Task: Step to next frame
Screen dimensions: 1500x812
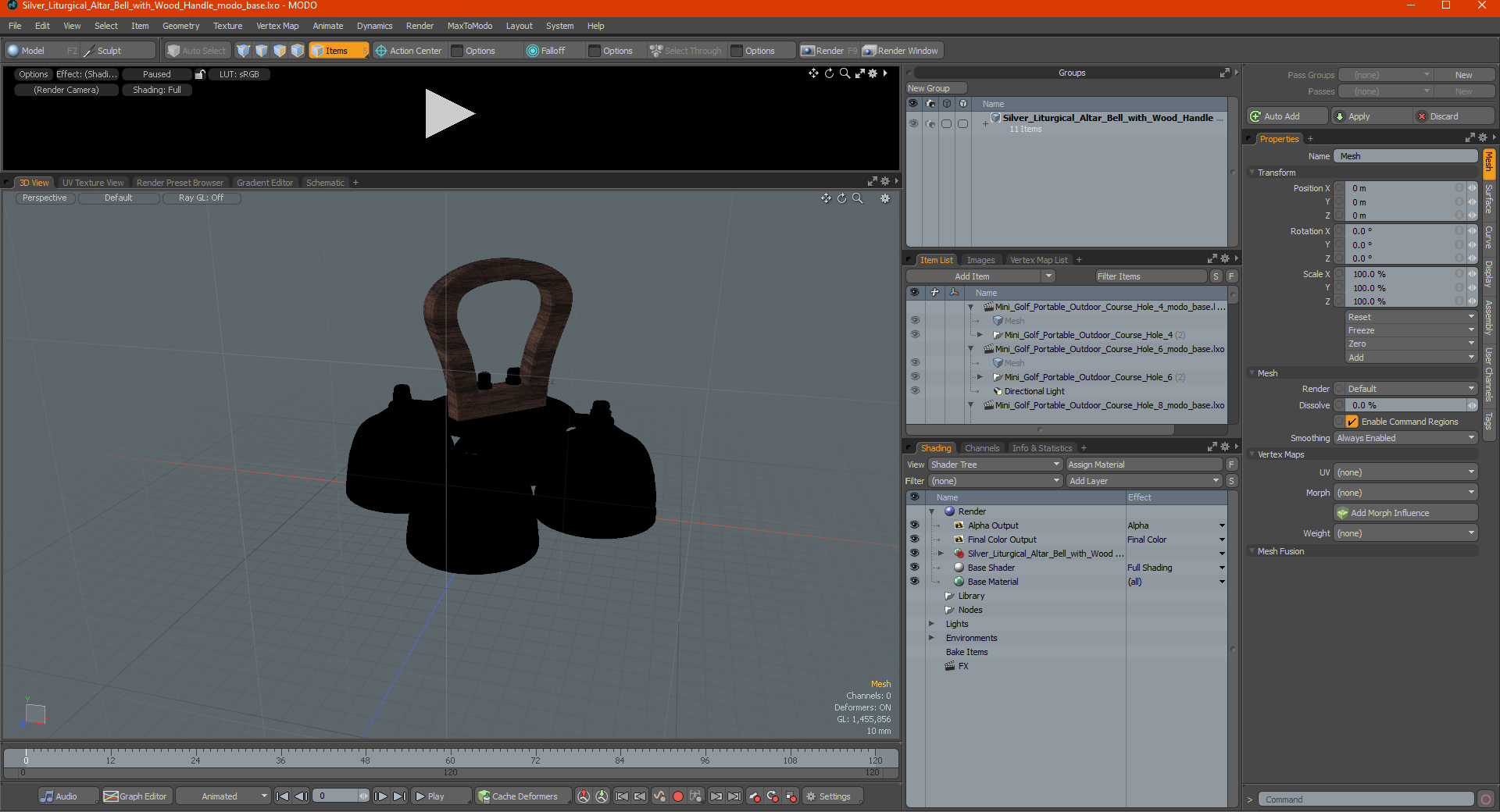Action: tap(380, 796)
